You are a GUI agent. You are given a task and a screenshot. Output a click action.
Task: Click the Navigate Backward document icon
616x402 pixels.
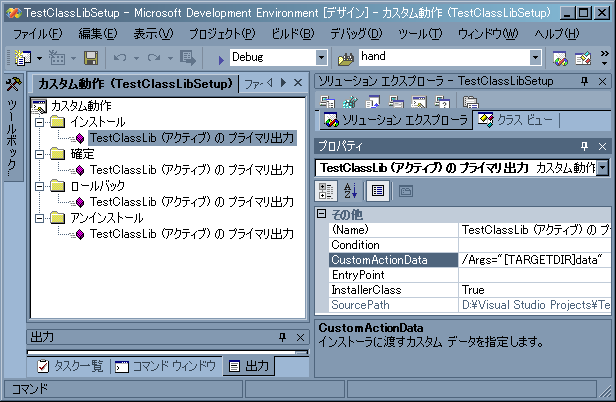[x=187, y=58]
